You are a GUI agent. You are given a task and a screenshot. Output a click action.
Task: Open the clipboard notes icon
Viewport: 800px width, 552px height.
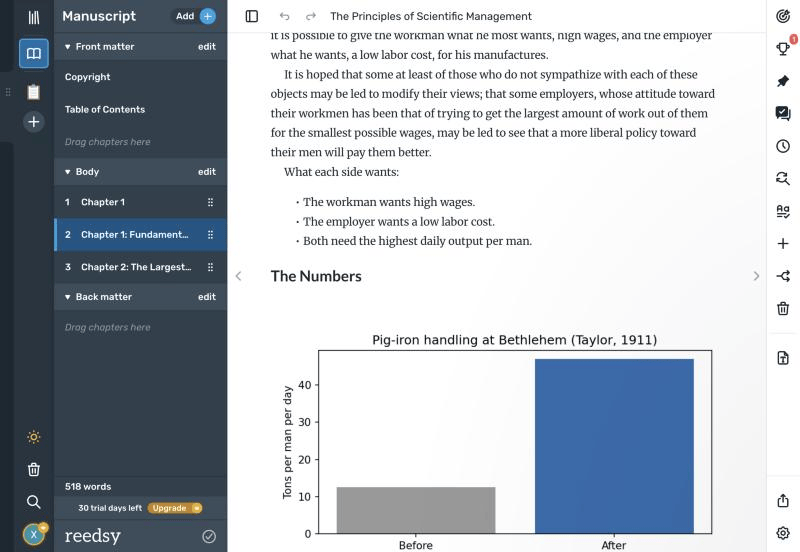coord(34,92)
